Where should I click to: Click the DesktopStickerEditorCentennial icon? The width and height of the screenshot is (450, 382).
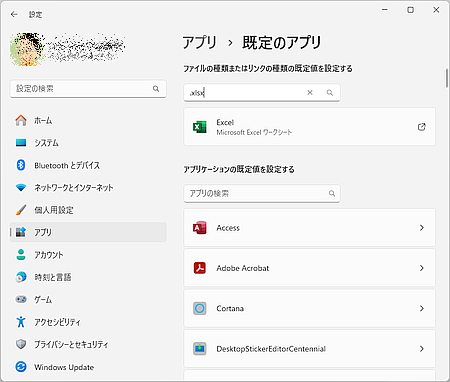(200, 349)
